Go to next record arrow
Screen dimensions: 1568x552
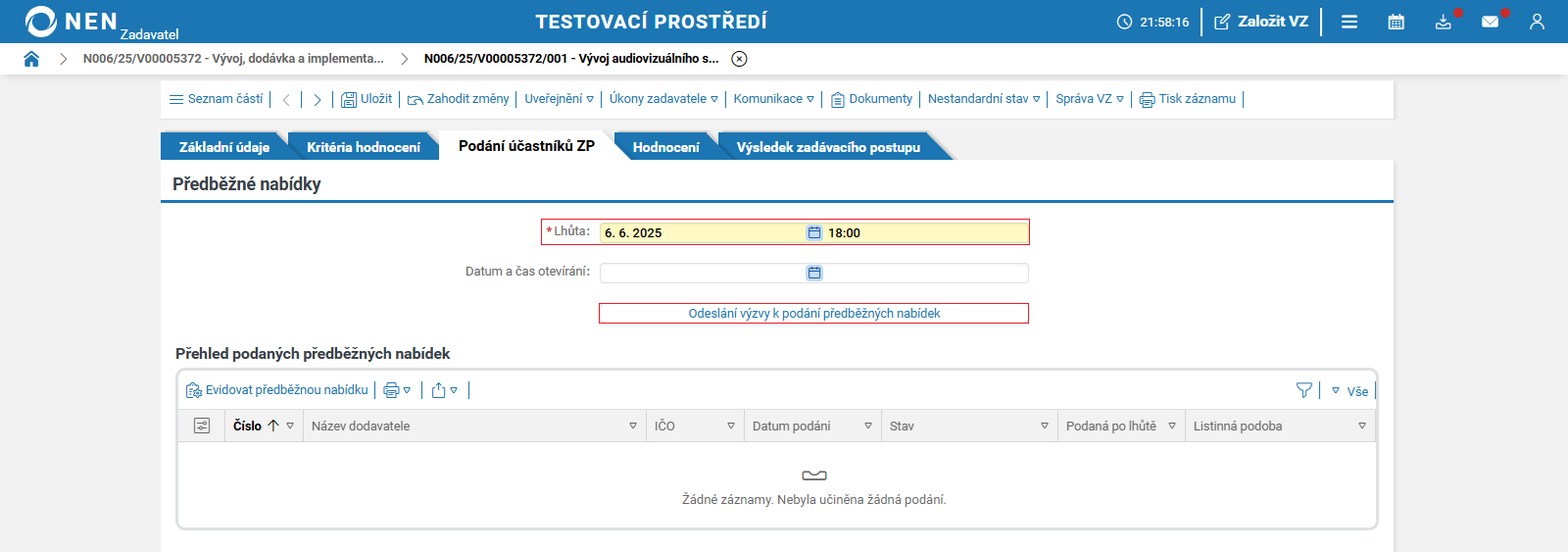(317, 99)
